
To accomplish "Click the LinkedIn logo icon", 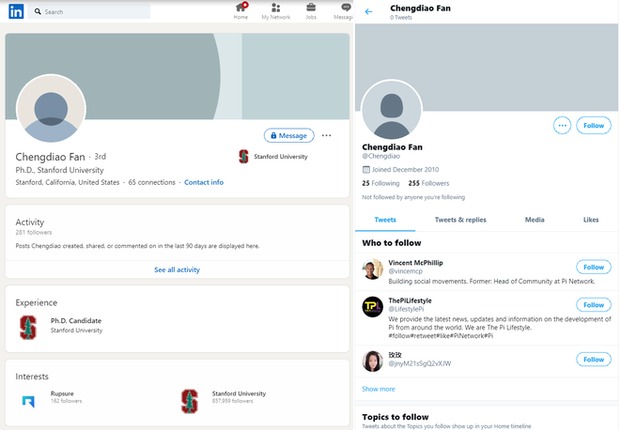I will (x=17, y=12).
